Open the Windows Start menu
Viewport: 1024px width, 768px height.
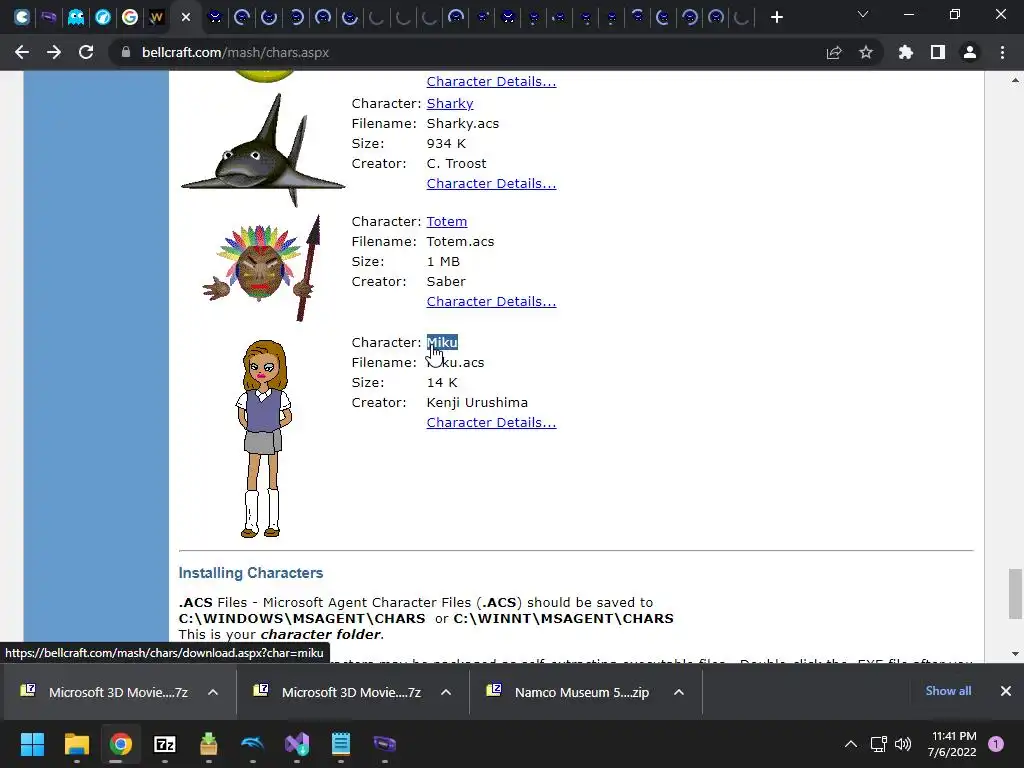pos(32,744)
